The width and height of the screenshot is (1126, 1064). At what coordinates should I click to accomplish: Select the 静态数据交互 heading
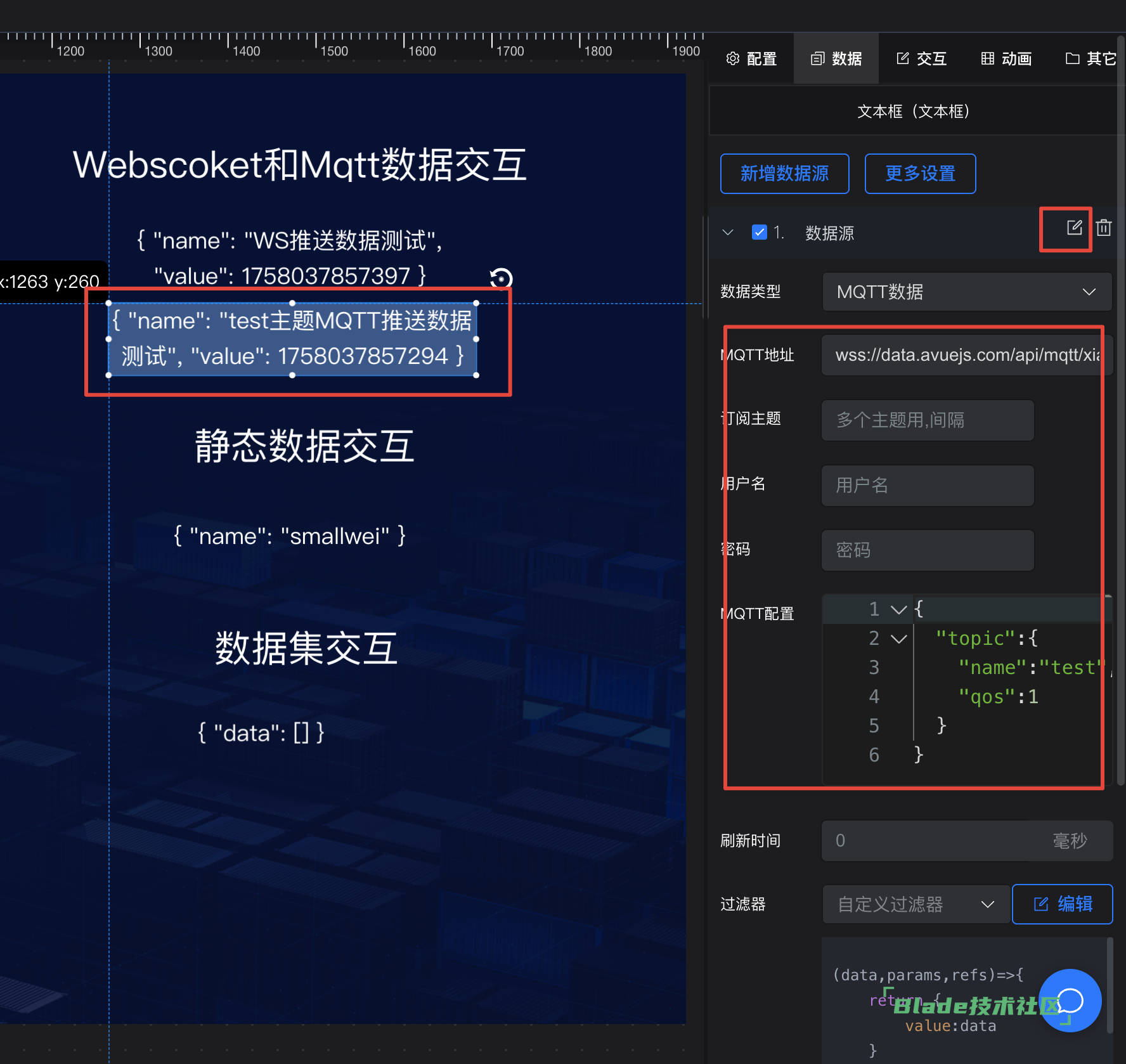pyautogui.click(x=304, y=446)
